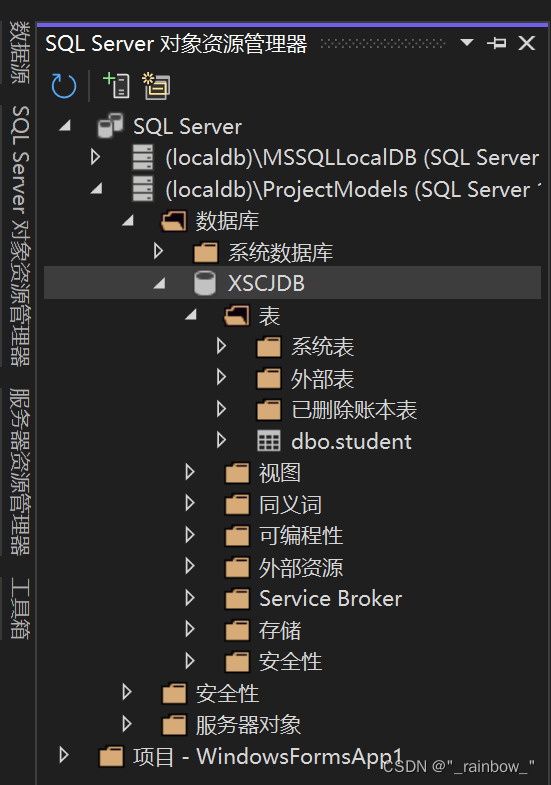Screen dimensions: 551x785
Task: Click the Add SQL Server icon
Action: coord(116,85)
